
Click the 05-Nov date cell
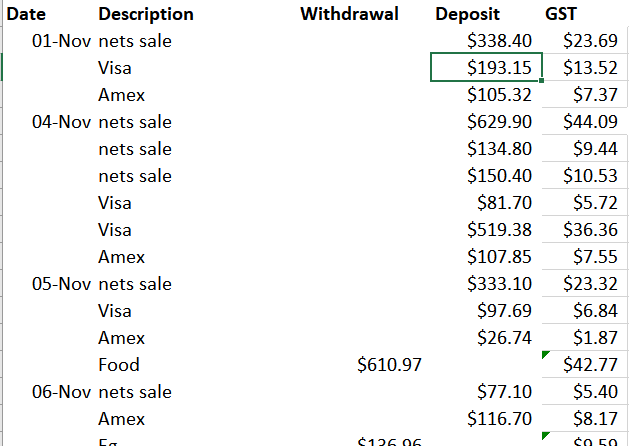[62, 284]
